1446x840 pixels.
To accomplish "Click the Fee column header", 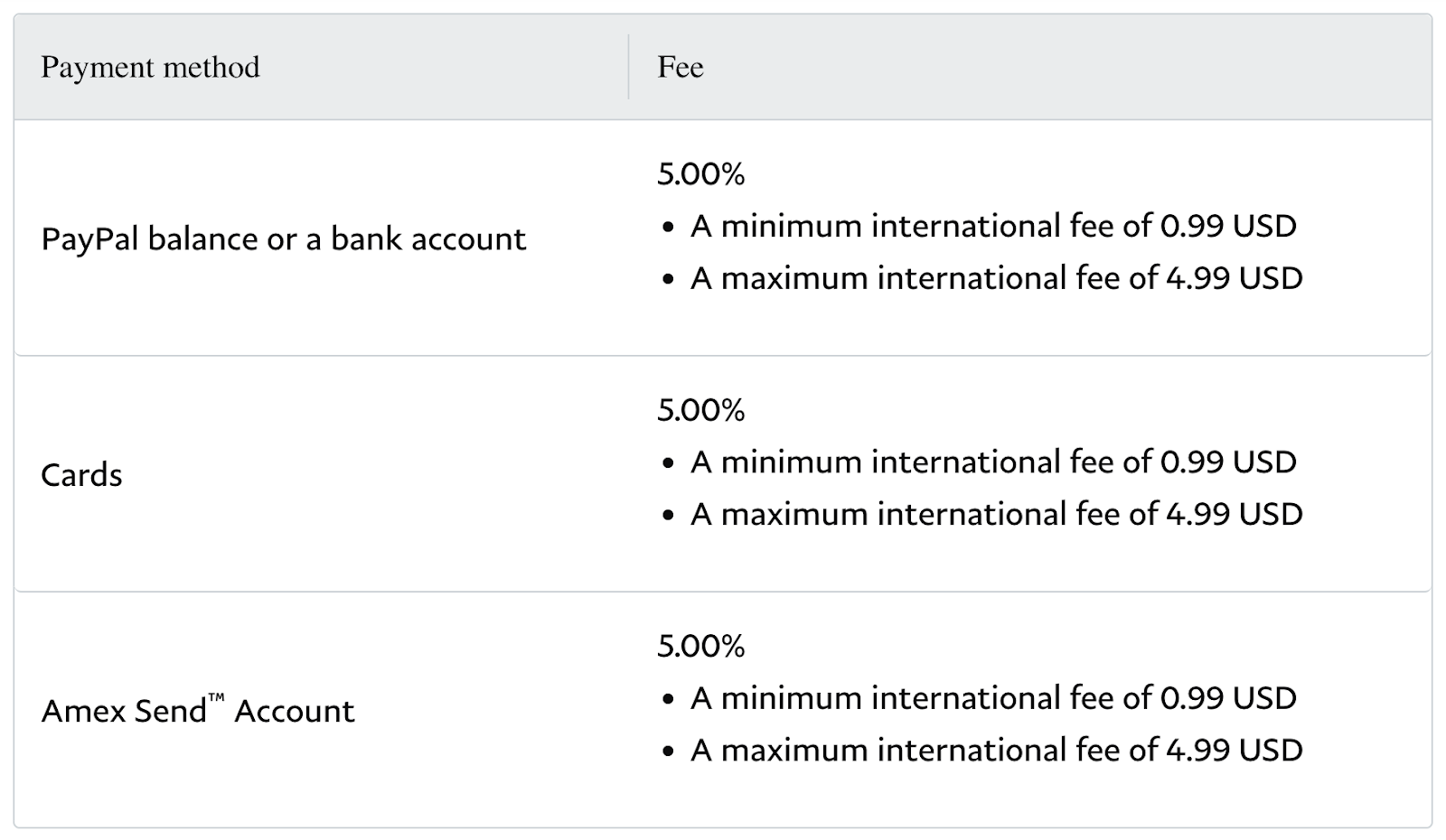I will pos(681,67).
